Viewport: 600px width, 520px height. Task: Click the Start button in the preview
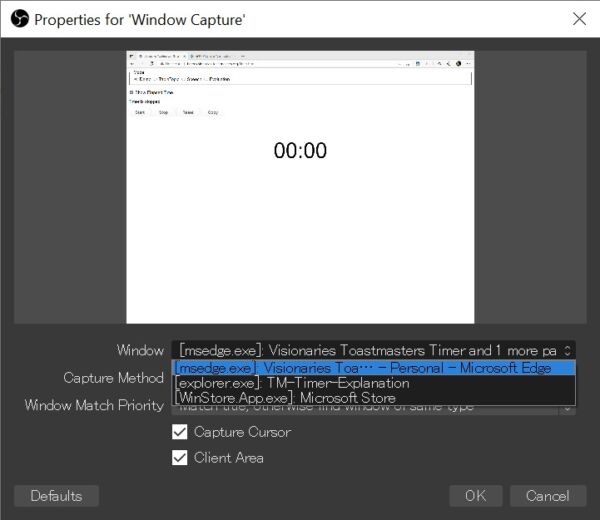(140, 113)
